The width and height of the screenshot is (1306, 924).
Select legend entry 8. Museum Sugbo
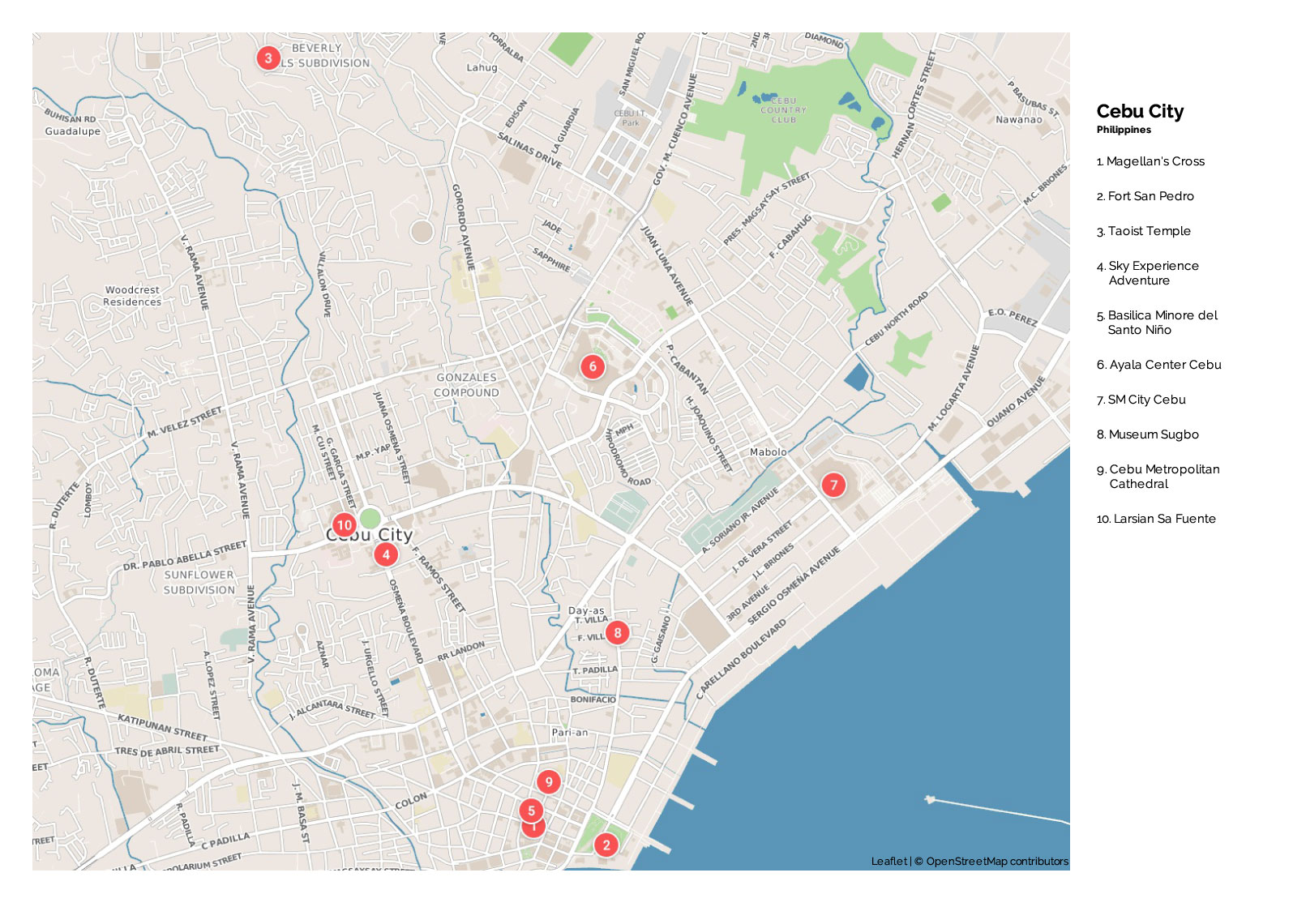coord(1147,434)
